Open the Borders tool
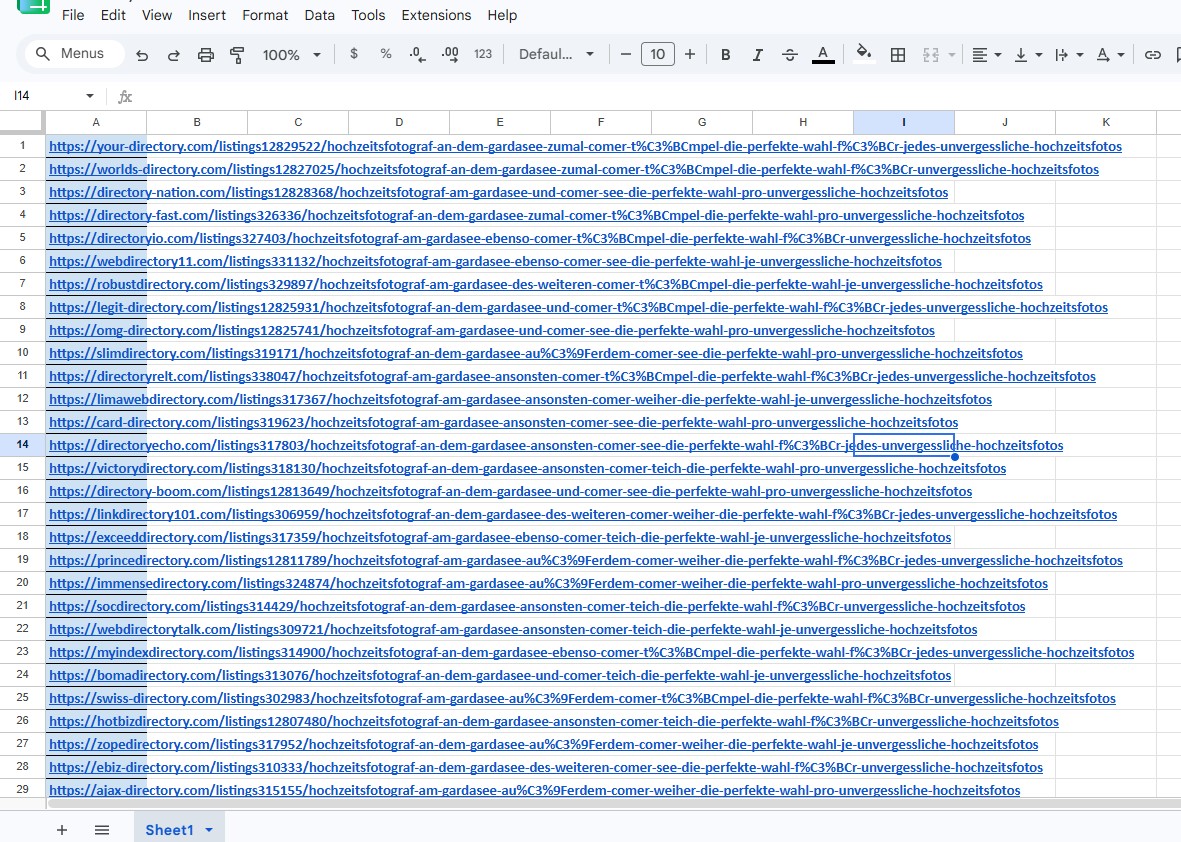The height and width of the screenshot is (842, 1181). 898,55
